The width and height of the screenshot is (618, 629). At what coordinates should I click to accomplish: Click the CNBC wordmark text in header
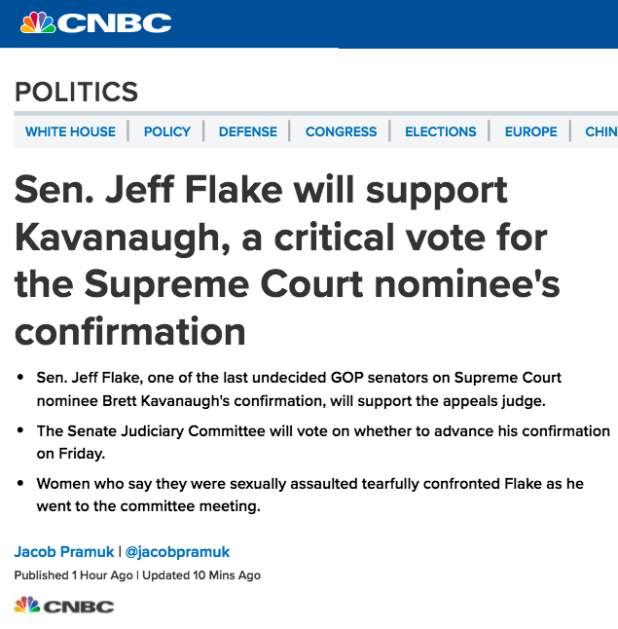point(115,23)
